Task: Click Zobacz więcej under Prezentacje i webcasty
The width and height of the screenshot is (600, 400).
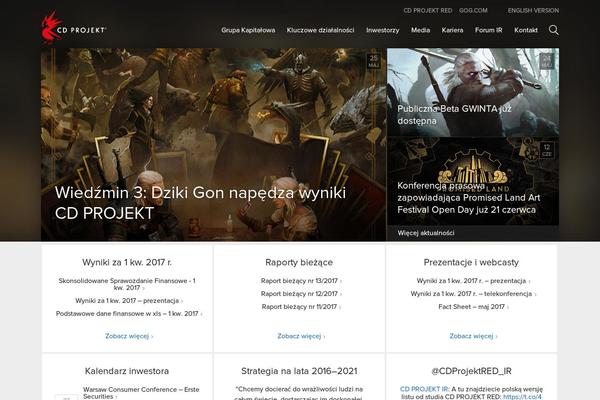Action: click(x=473, y=336)
